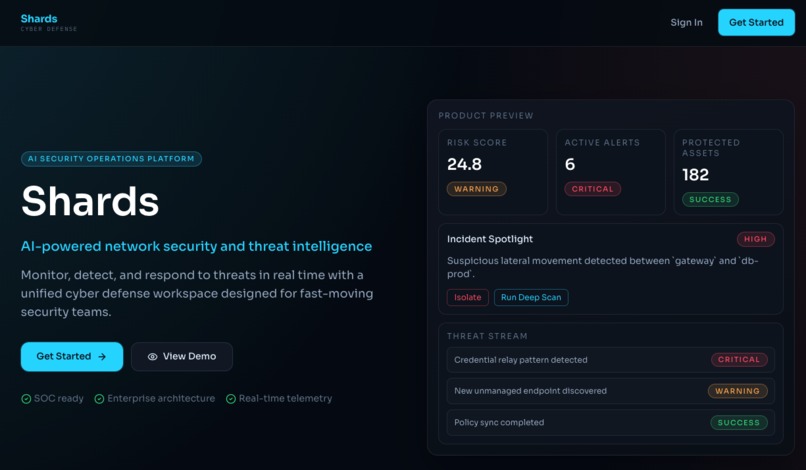Open the Sign In link
The image size is (806, 470).
pos(686,23)
